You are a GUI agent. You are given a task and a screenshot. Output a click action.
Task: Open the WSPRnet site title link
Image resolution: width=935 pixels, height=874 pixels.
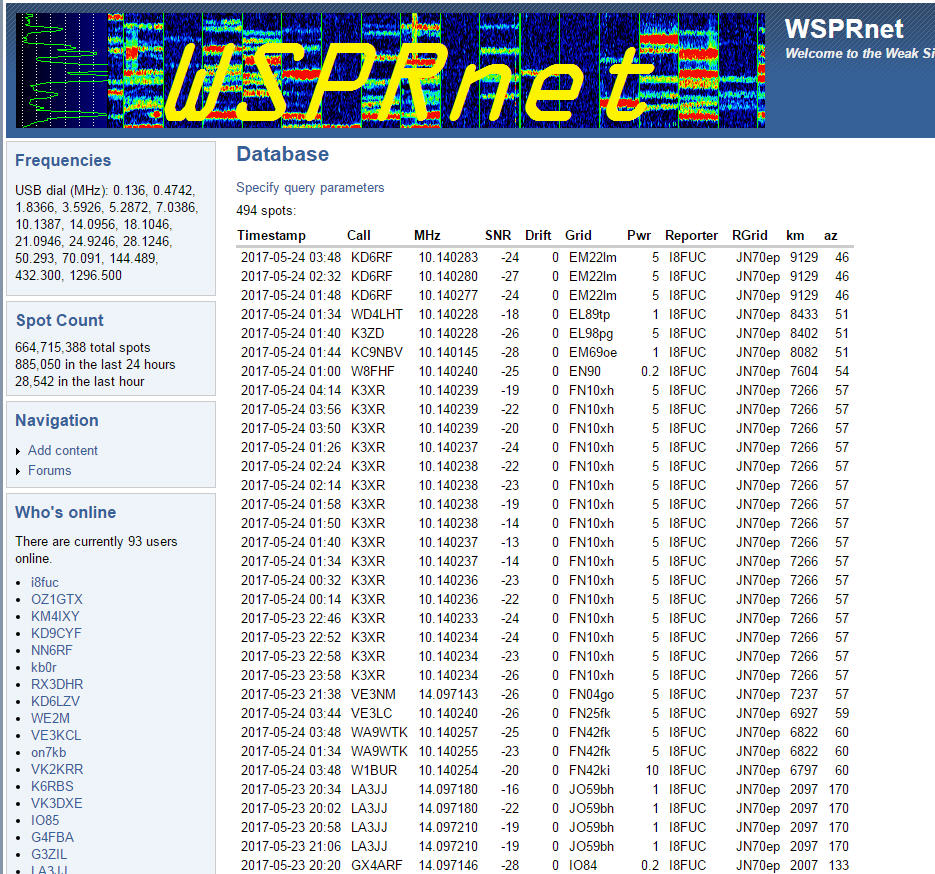click(843, 29)
